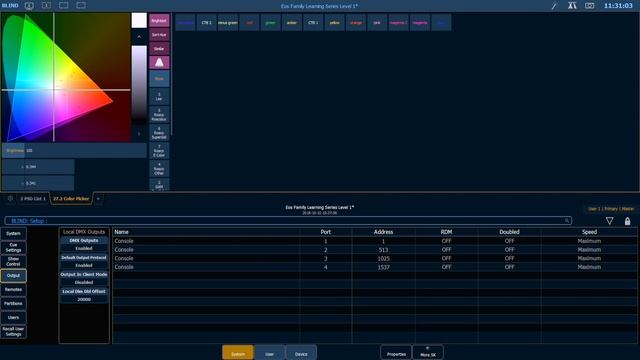Open the Rosco Supergel gel library

(159, 133)
